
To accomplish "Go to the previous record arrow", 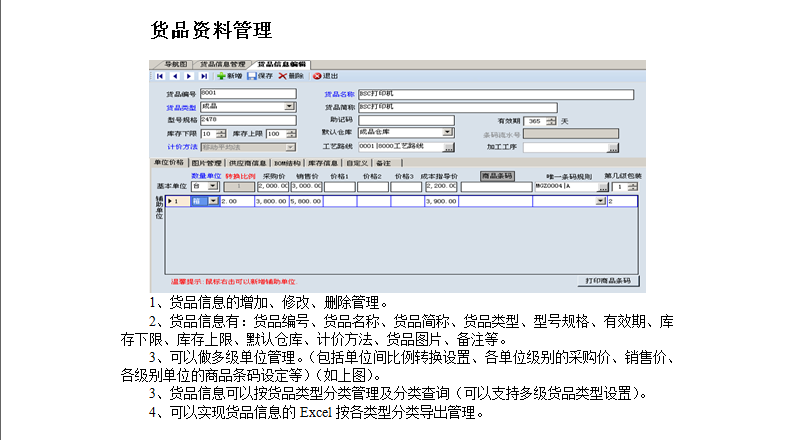I will [x=175, y=76].
